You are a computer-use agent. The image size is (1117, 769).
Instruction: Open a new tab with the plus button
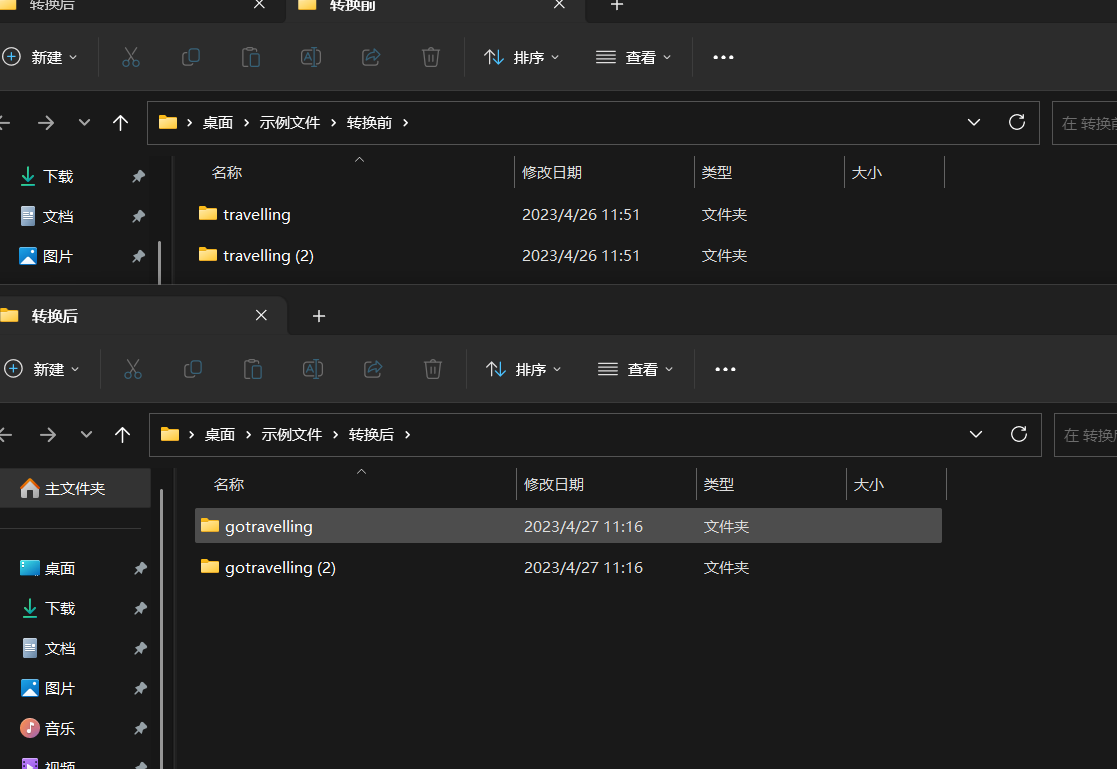tap(616, 8)
